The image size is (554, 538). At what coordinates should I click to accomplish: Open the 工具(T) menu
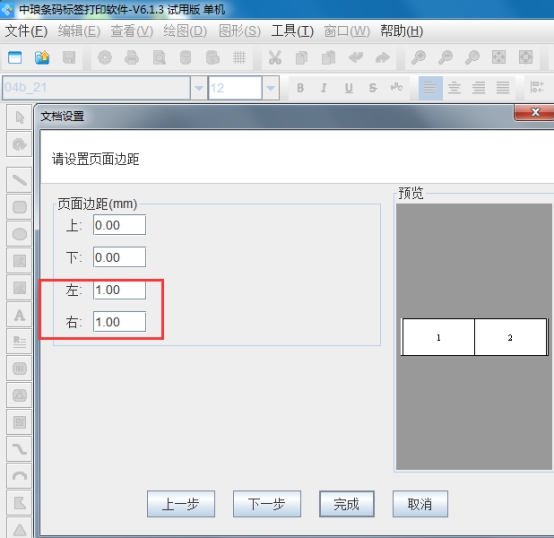(x=293, y=31)
